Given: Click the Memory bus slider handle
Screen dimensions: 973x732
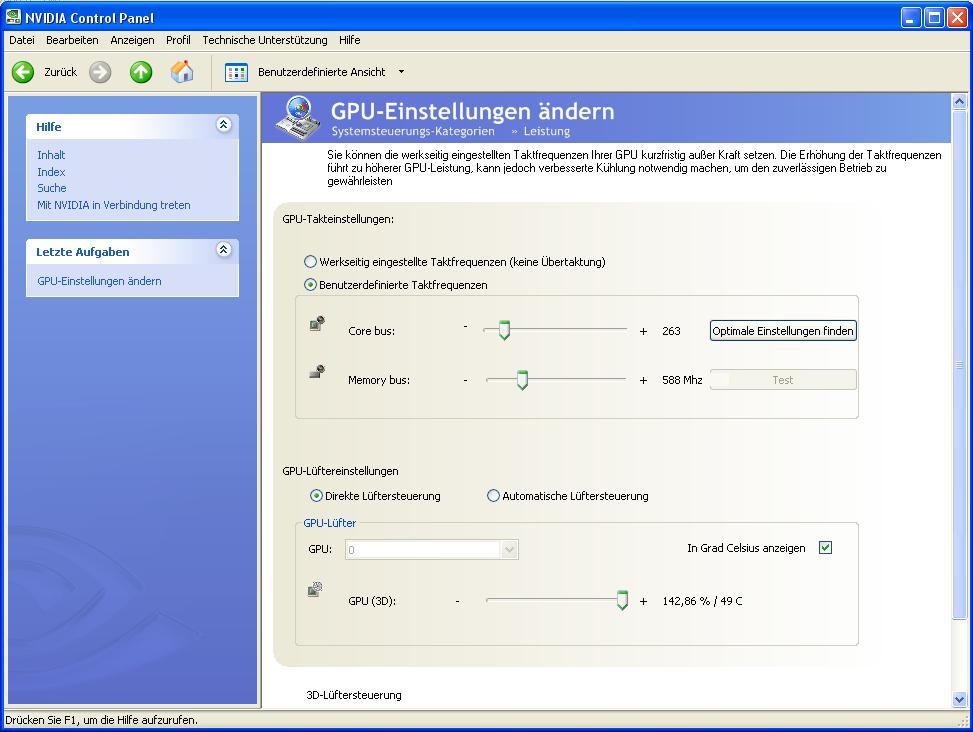Looking at the screenshot, I should point(522,380).
